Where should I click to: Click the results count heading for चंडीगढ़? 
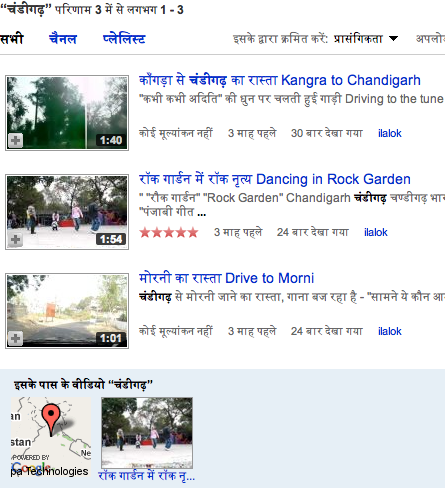[x=92, y=9]
